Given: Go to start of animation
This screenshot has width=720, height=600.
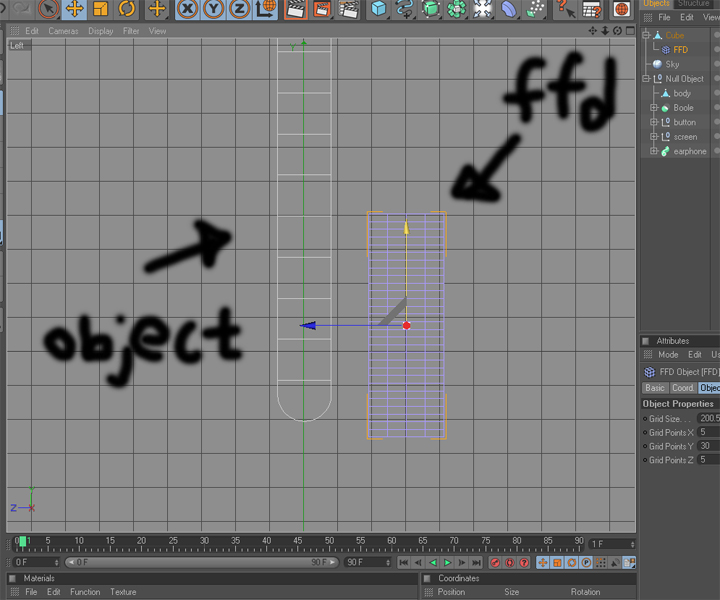Looking at the screenshot, I should (x=403, y=562).
